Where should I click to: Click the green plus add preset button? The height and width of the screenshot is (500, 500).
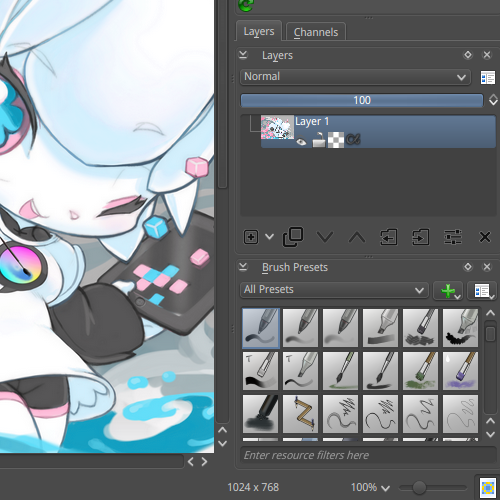point(448,291)
